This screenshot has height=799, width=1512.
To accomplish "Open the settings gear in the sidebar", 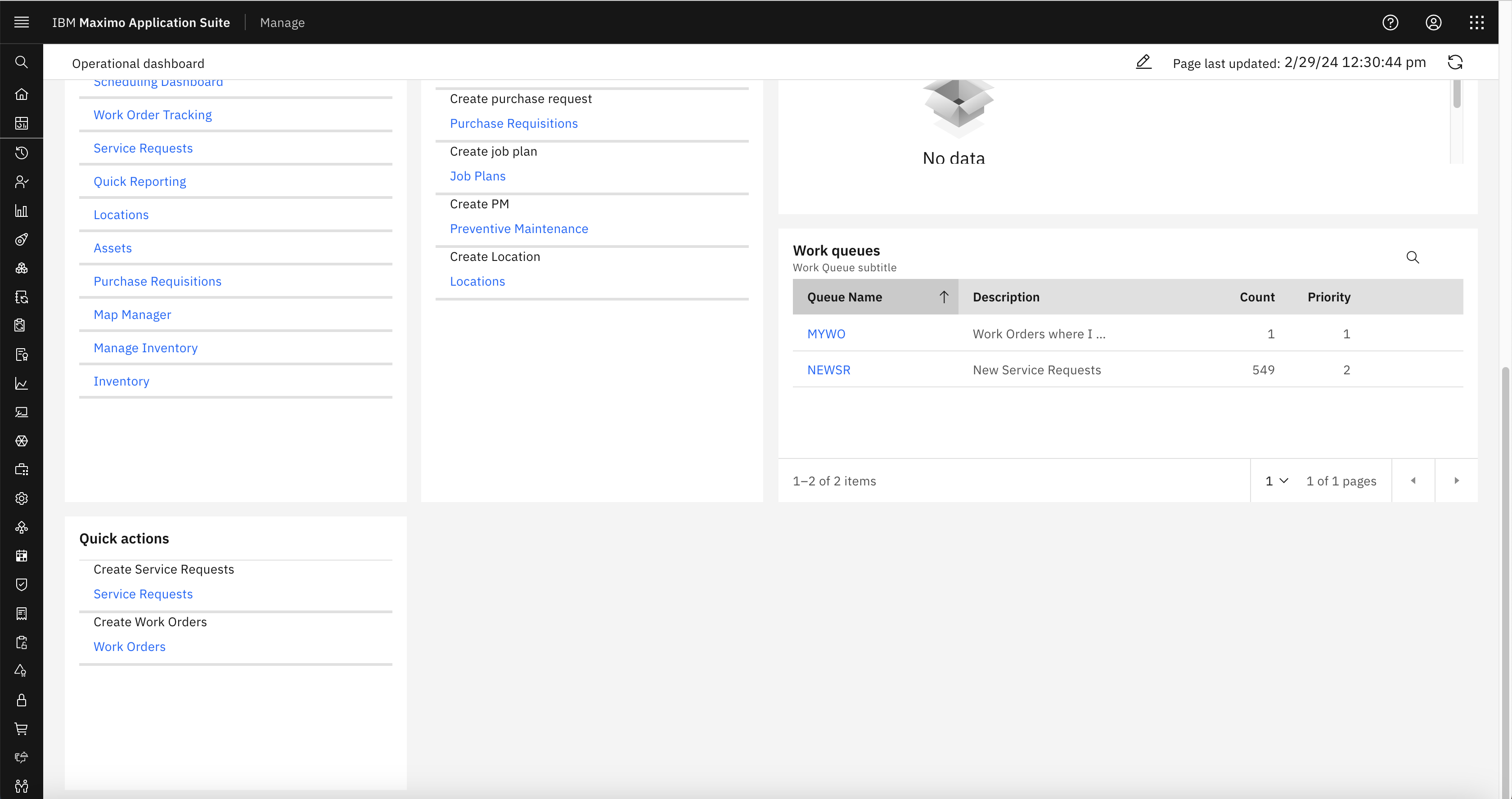I will [22, 498].
